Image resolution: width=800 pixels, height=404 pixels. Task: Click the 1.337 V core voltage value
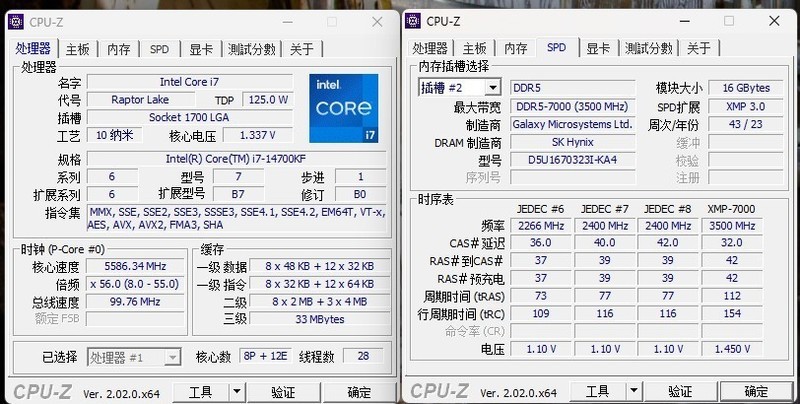coord(258,135)
